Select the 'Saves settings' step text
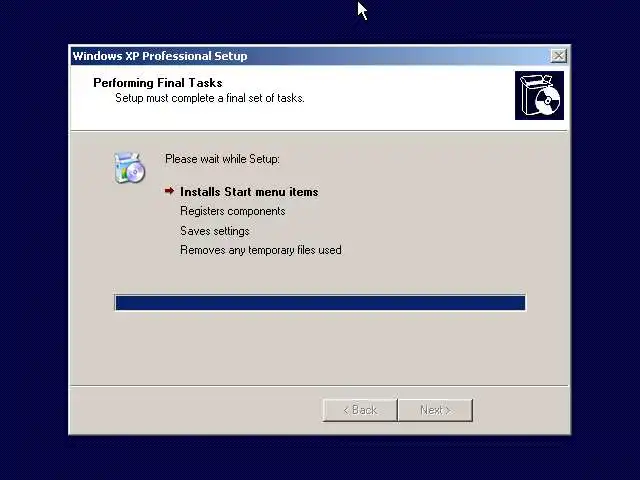Image resolution: width=640 pixels, height=480 pixels. click(215, 231)
